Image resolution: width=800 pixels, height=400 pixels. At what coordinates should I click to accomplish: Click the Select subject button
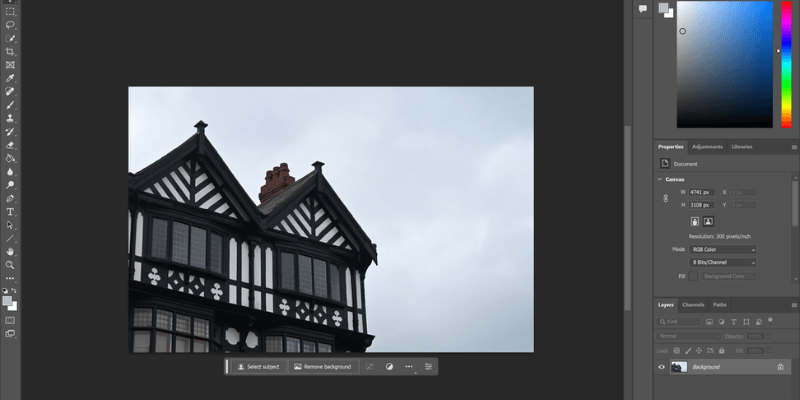[x=258, y=367]
